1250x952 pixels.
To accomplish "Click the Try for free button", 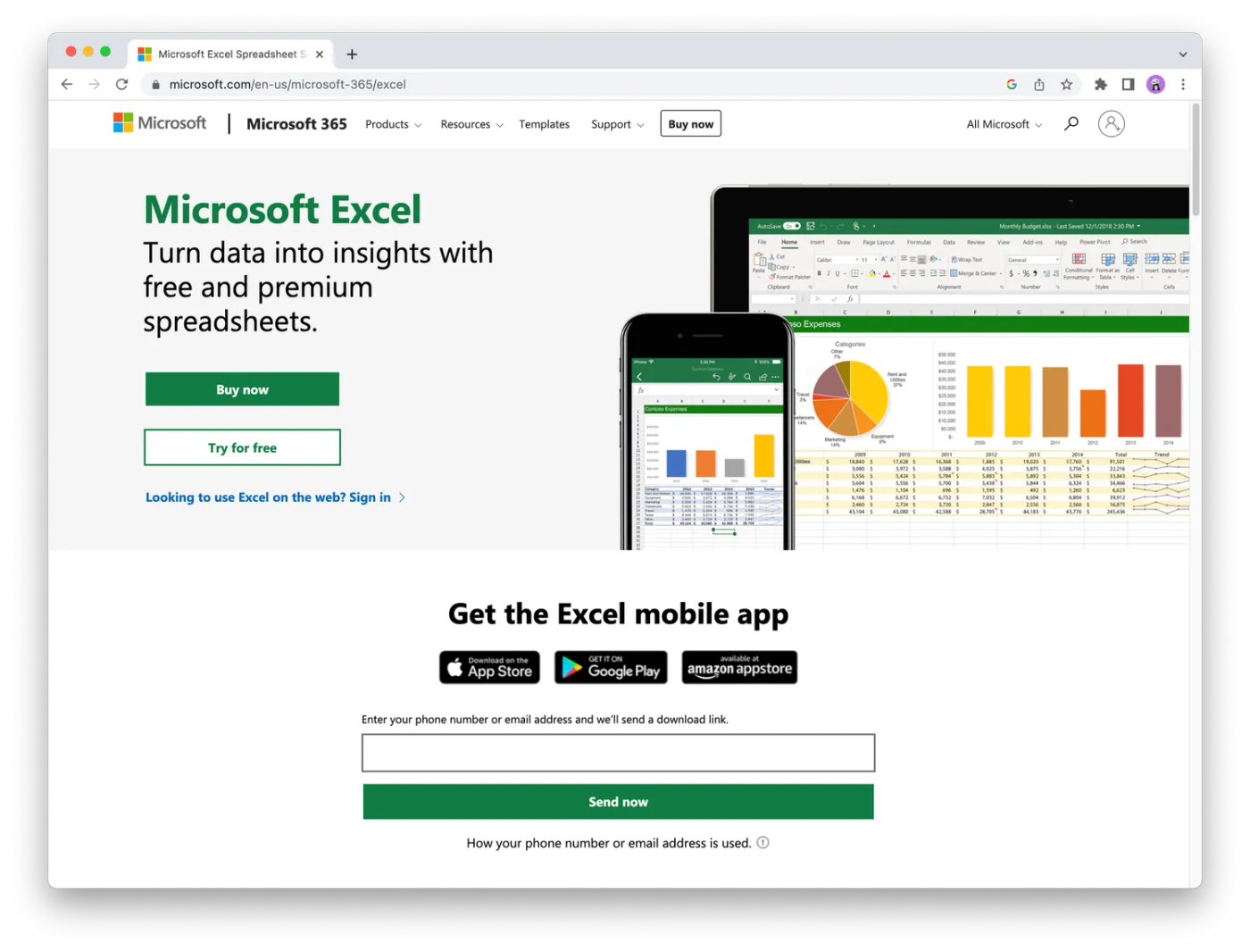I will pyautogui.click(x=242, y=447).
